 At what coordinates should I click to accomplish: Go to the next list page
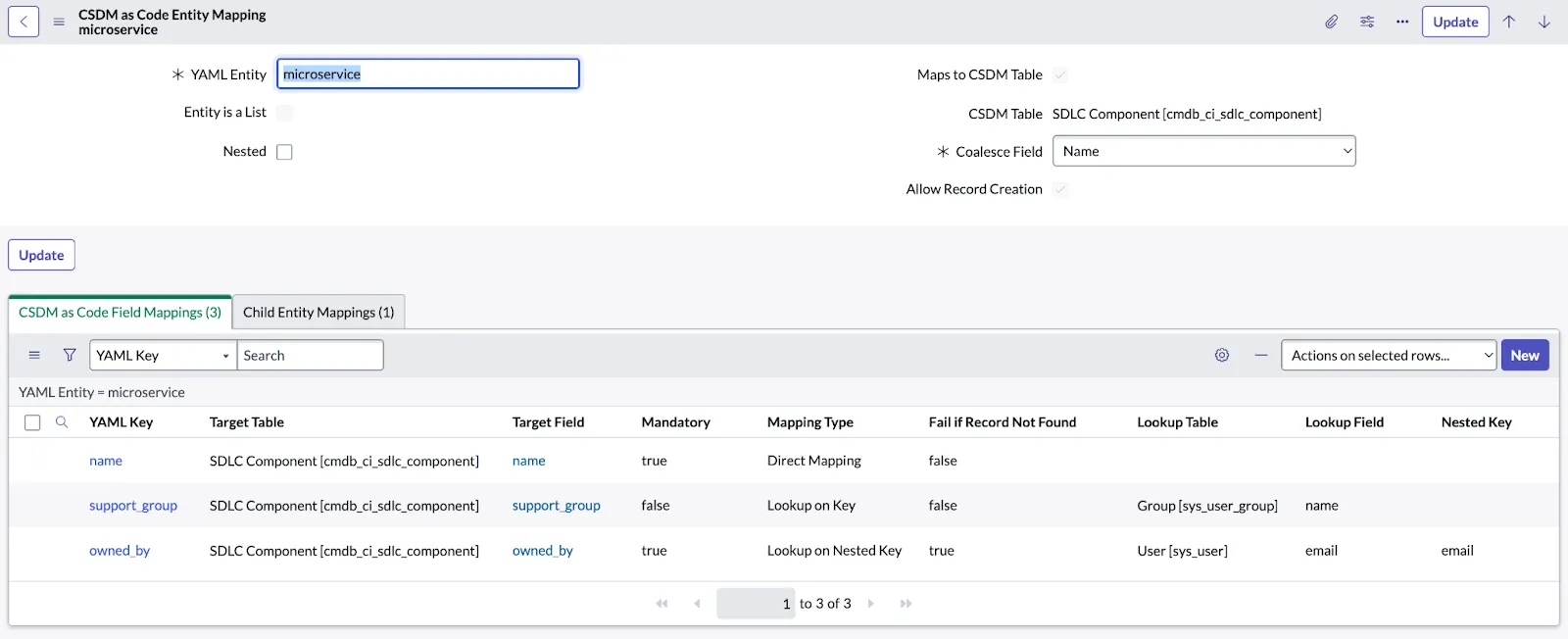point(870,604)
